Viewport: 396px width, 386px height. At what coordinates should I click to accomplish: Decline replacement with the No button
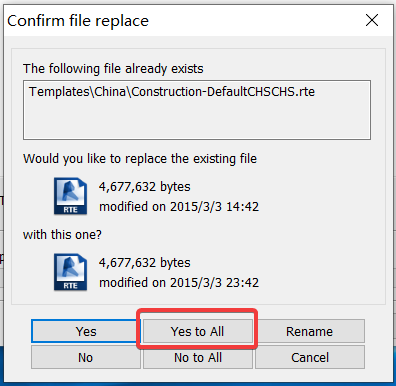pos(86,357)
